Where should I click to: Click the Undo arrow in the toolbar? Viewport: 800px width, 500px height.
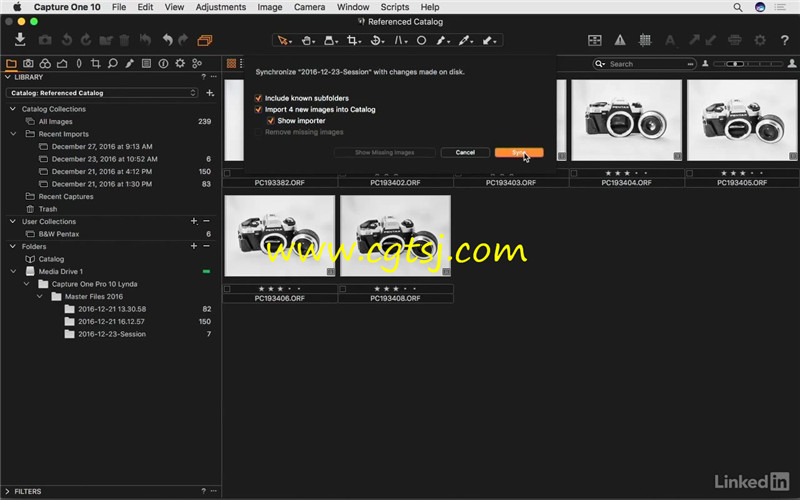[x=167, y=40]
